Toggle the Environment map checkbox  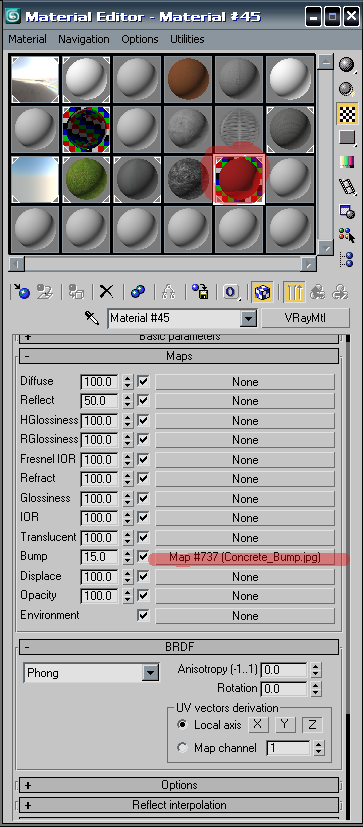click(x=143, y=616)
